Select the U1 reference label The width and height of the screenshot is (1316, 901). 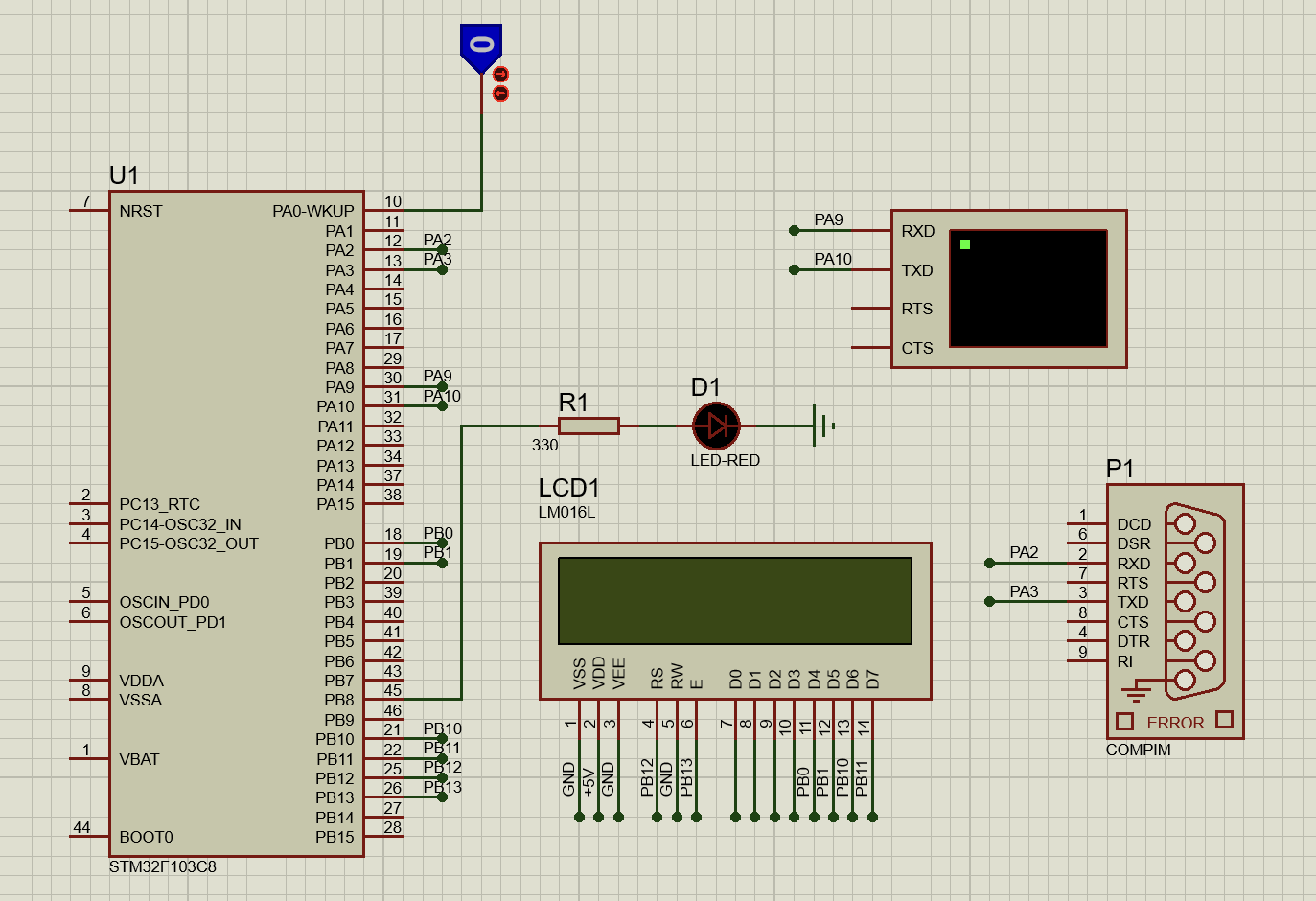pyautogui.click(x=125, y=175)
